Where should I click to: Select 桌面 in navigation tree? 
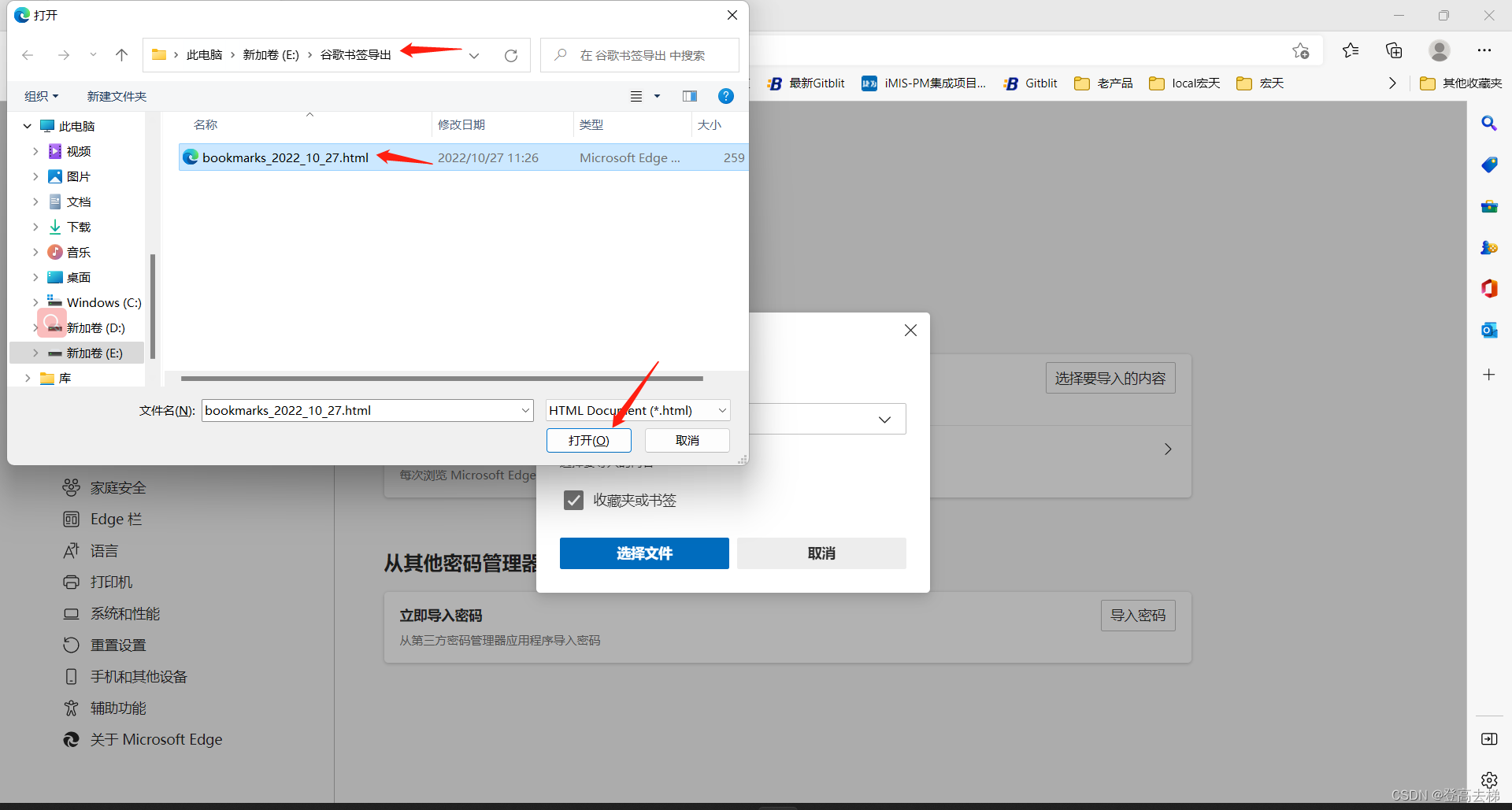click(78, 277)
